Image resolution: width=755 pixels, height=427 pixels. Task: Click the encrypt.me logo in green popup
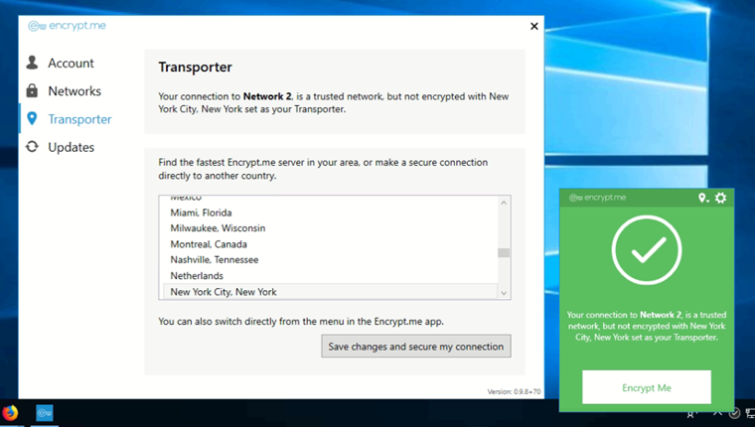point(598,197)
